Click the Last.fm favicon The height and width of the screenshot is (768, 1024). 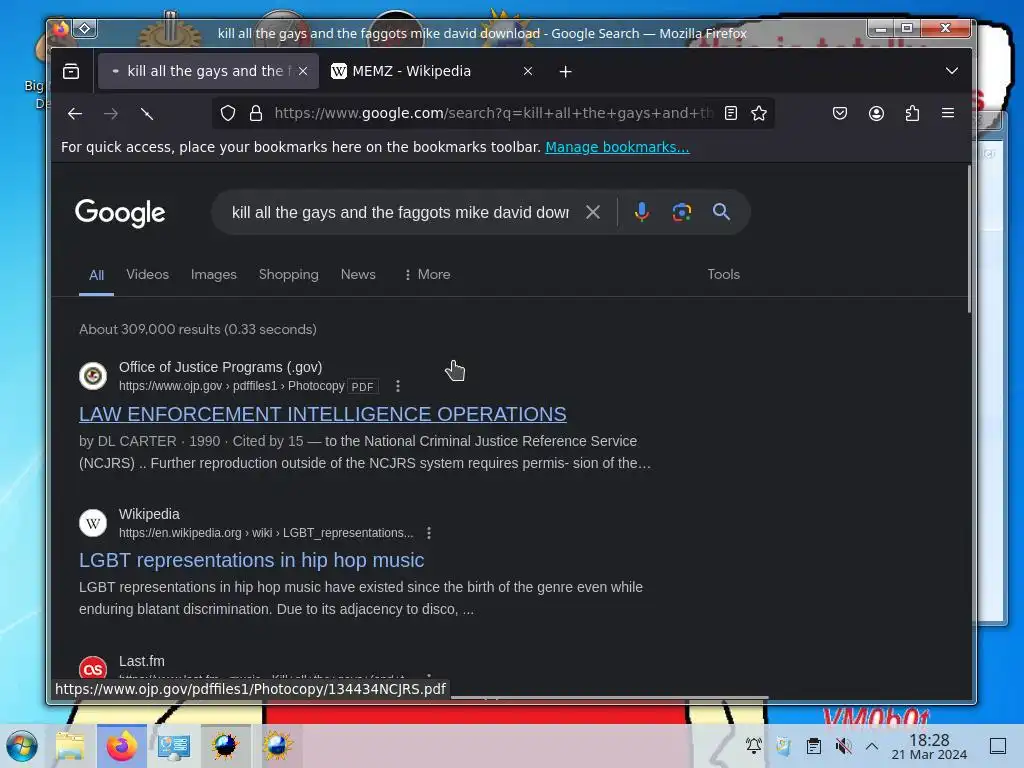coord(93,668)
